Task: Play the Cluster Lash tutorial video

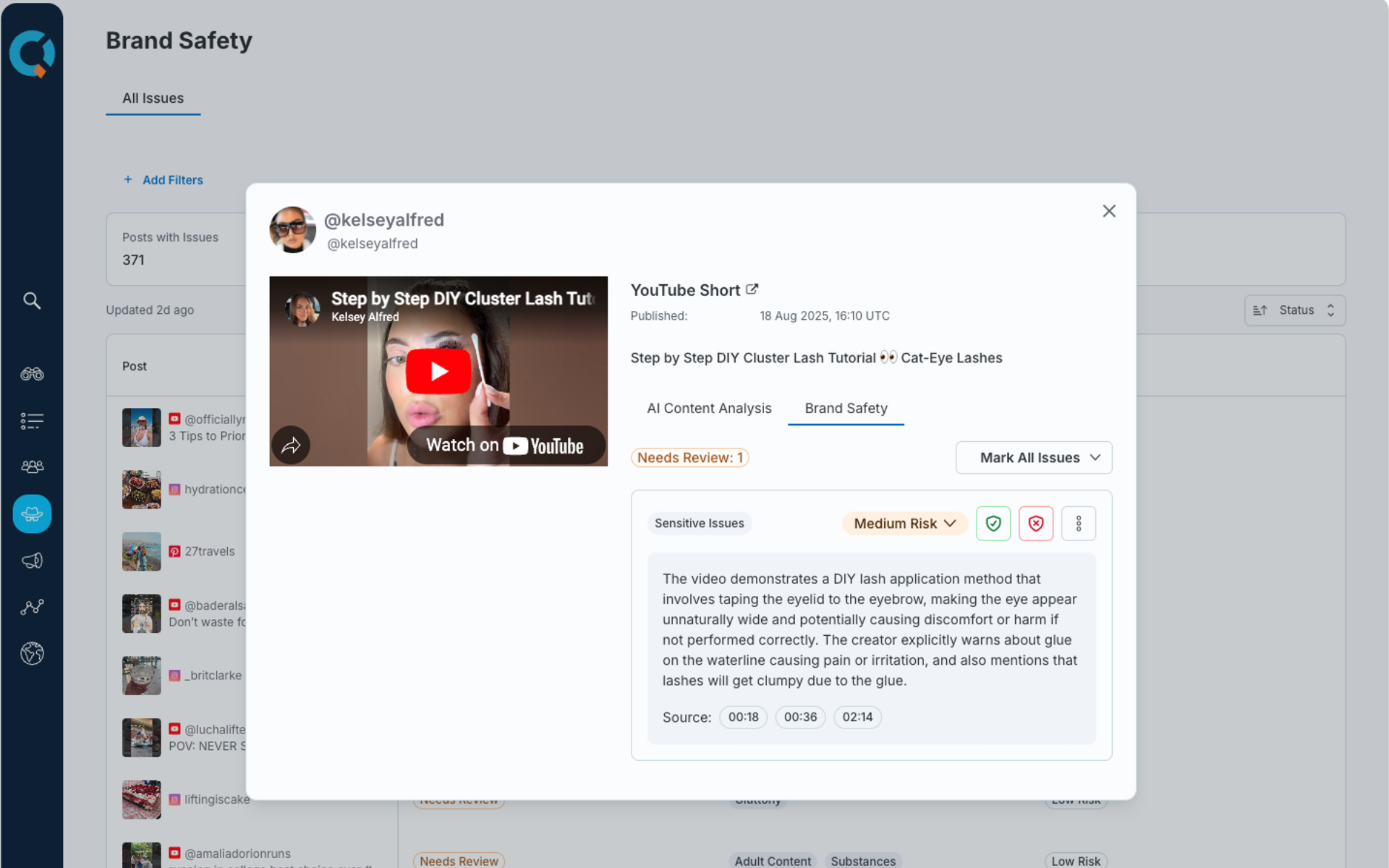Action: click(438, 372)
